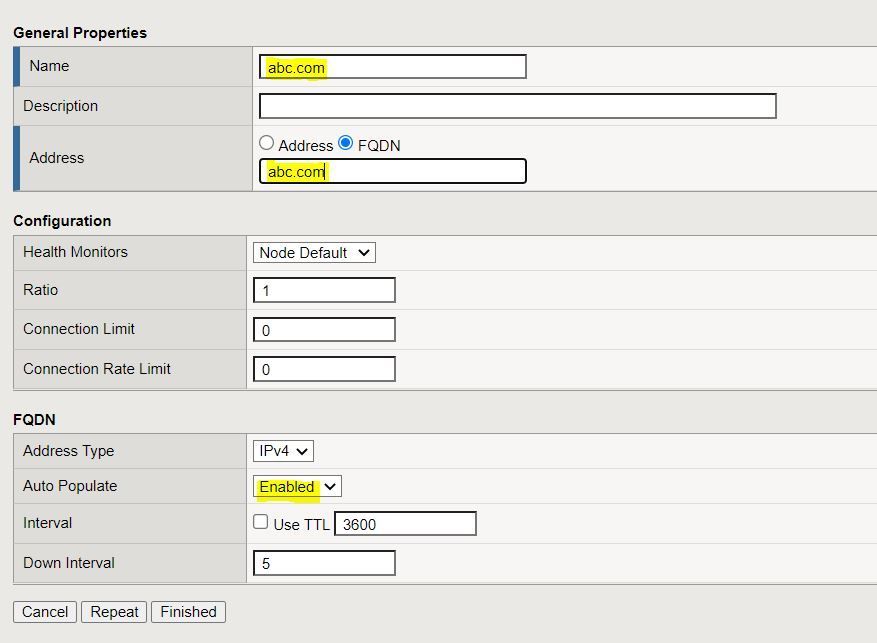
Task: Click the Connection Limit field
Action: click(324, 330)
